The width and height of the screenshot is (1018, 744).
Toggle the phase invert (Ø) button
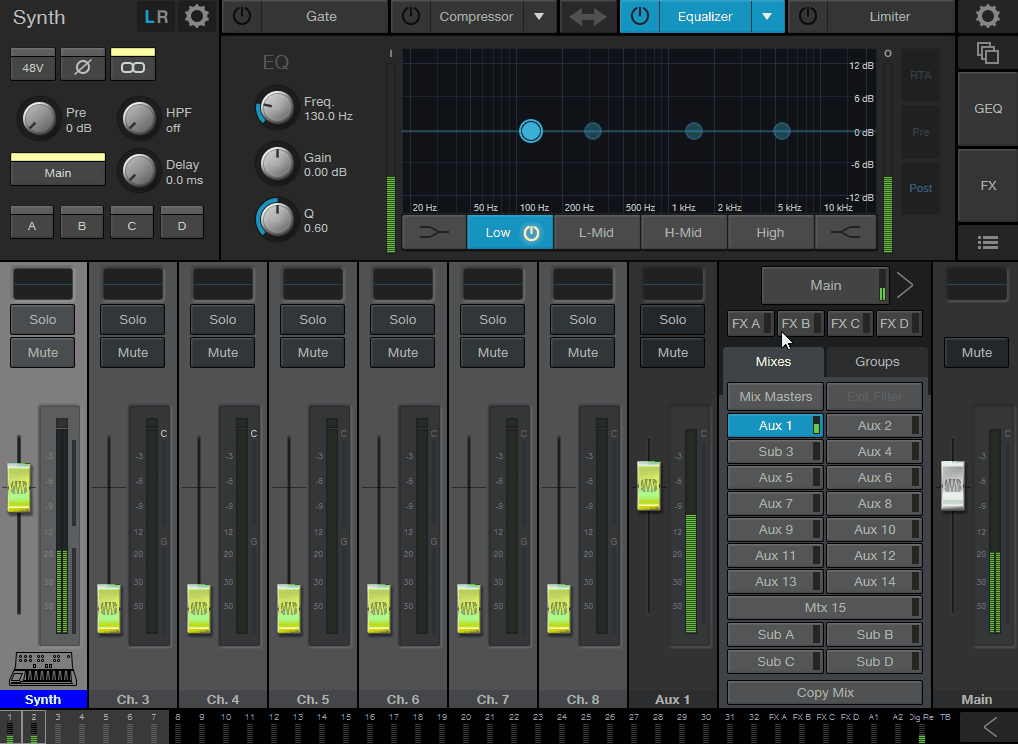[82, 68]
